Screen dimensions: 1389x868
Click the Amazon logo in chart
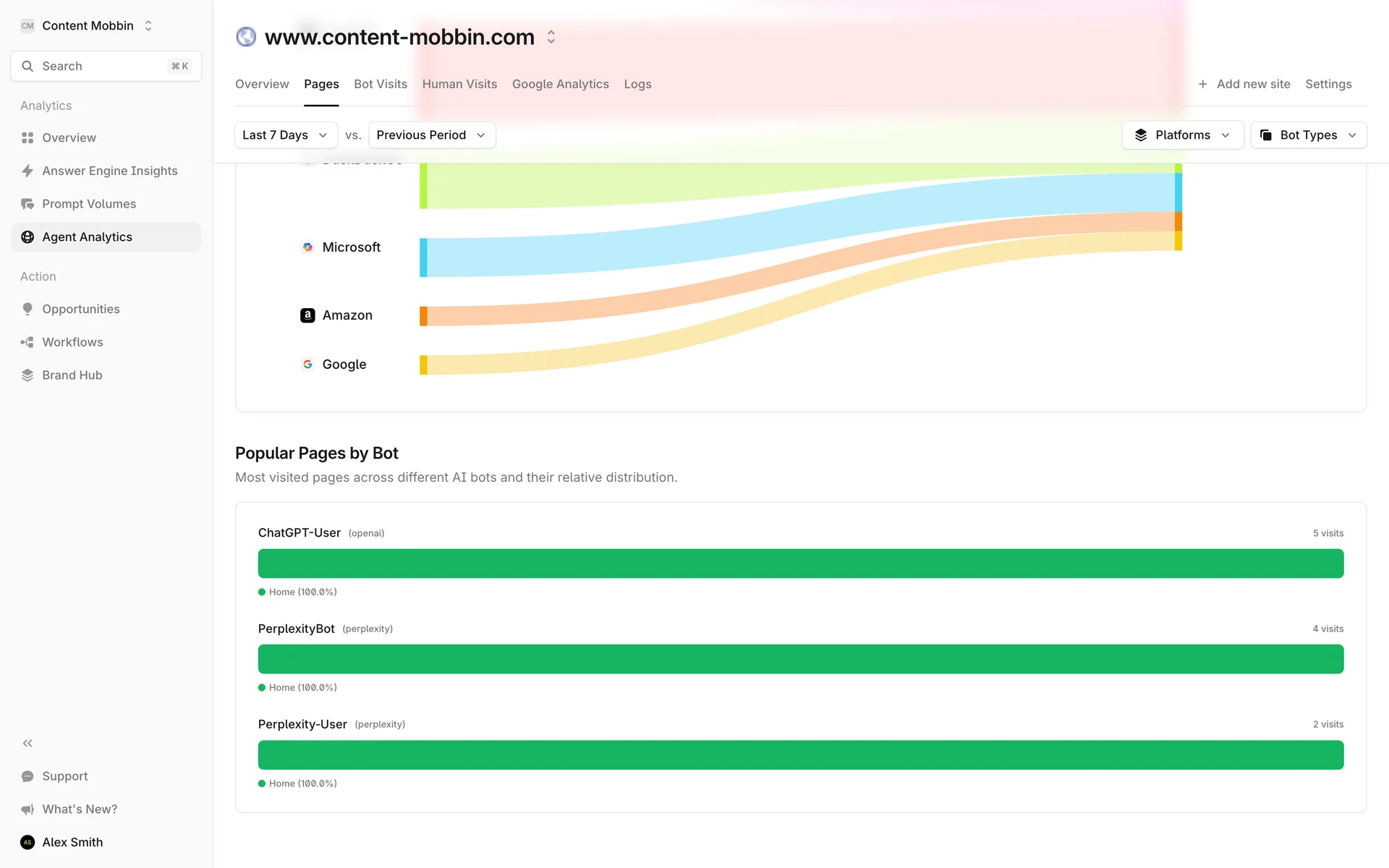tap(307, 315)
